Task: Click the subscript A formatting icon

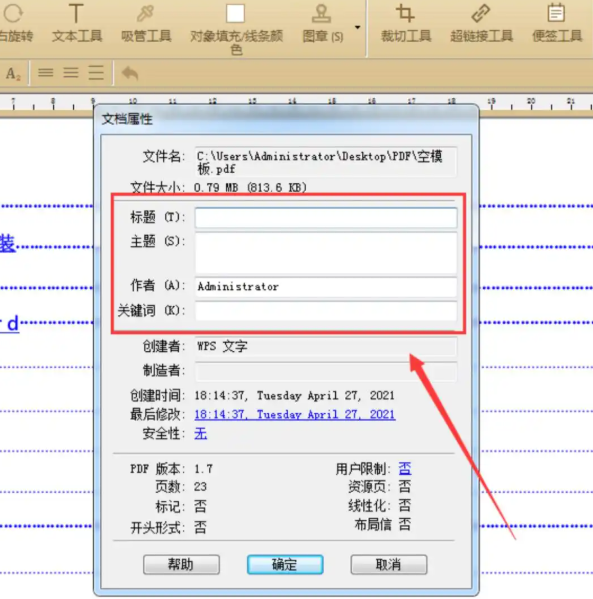Action: point(13,73)
